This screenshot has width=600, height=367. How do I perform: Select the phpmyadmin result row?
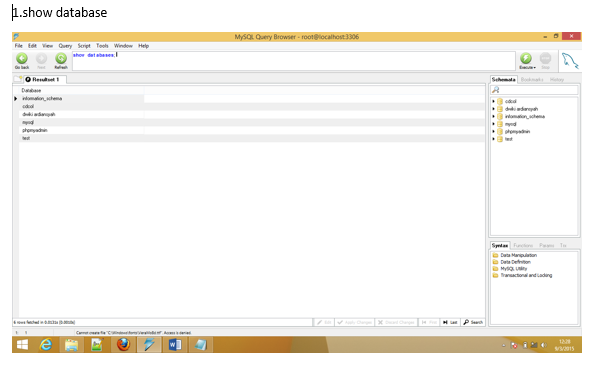coord(252,130)
